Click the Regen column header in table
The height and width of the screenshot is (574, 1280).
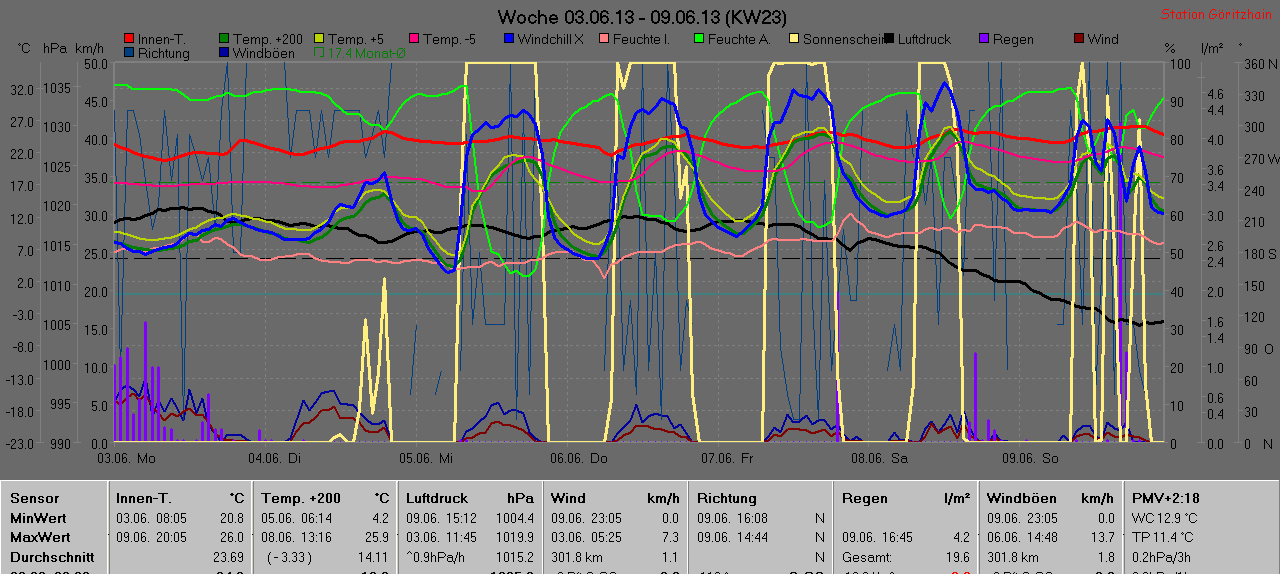click(x=865, y=498)
